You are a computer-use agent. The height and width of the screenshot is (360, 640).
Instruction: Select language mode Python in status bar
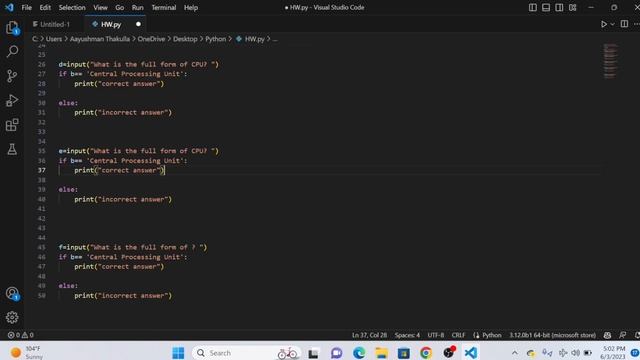coord(491,335)
